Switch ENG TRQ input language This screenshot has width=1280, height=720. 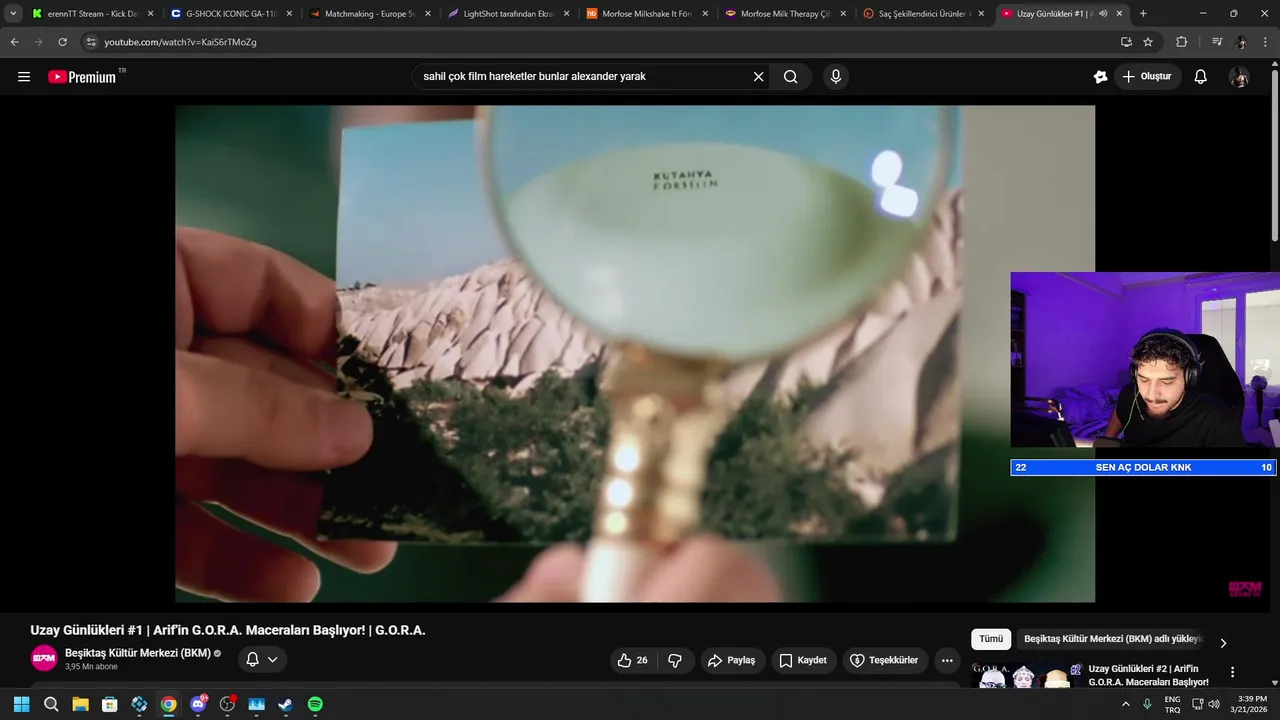1172,704
